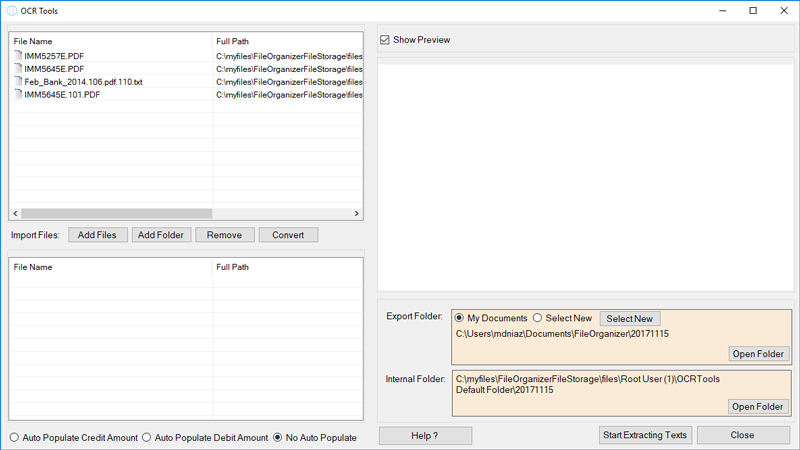800x450 pixels.
Task: Select the IMM5257E.PDF row
Action: point(186,56)
